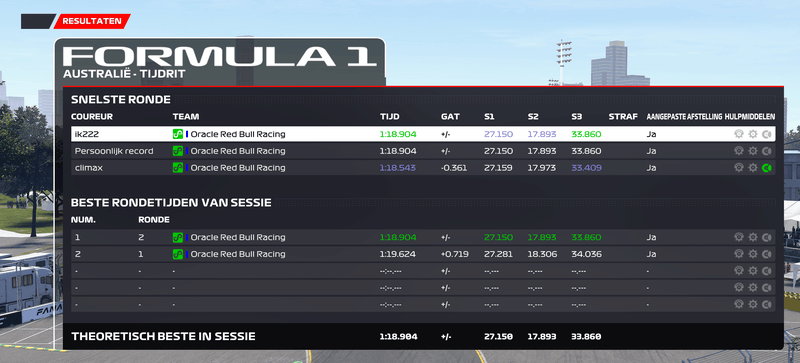The height and width of the screenshot is (363, 800).
Task: Open the Resultaten tab at top left
Action: [92, 21]
